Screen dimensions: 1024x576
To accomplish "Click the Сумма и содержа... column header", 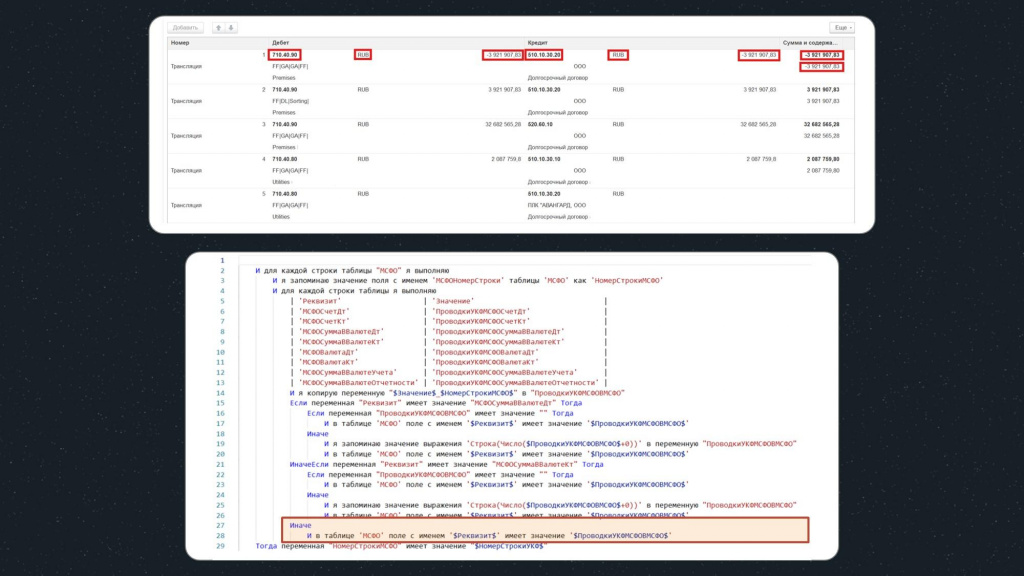I will [810, 42].
